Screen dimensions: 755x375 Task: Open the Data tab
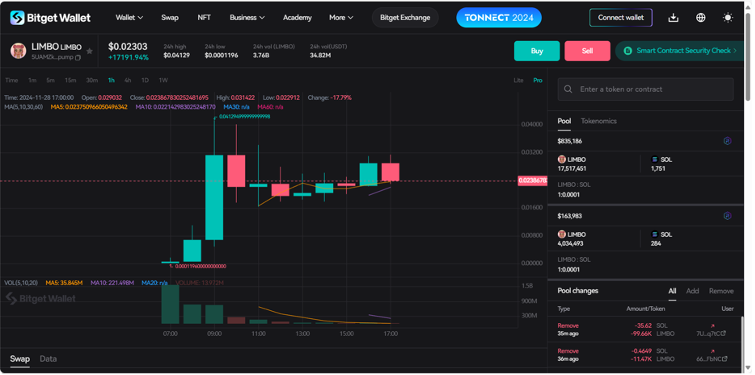point(48,359)
